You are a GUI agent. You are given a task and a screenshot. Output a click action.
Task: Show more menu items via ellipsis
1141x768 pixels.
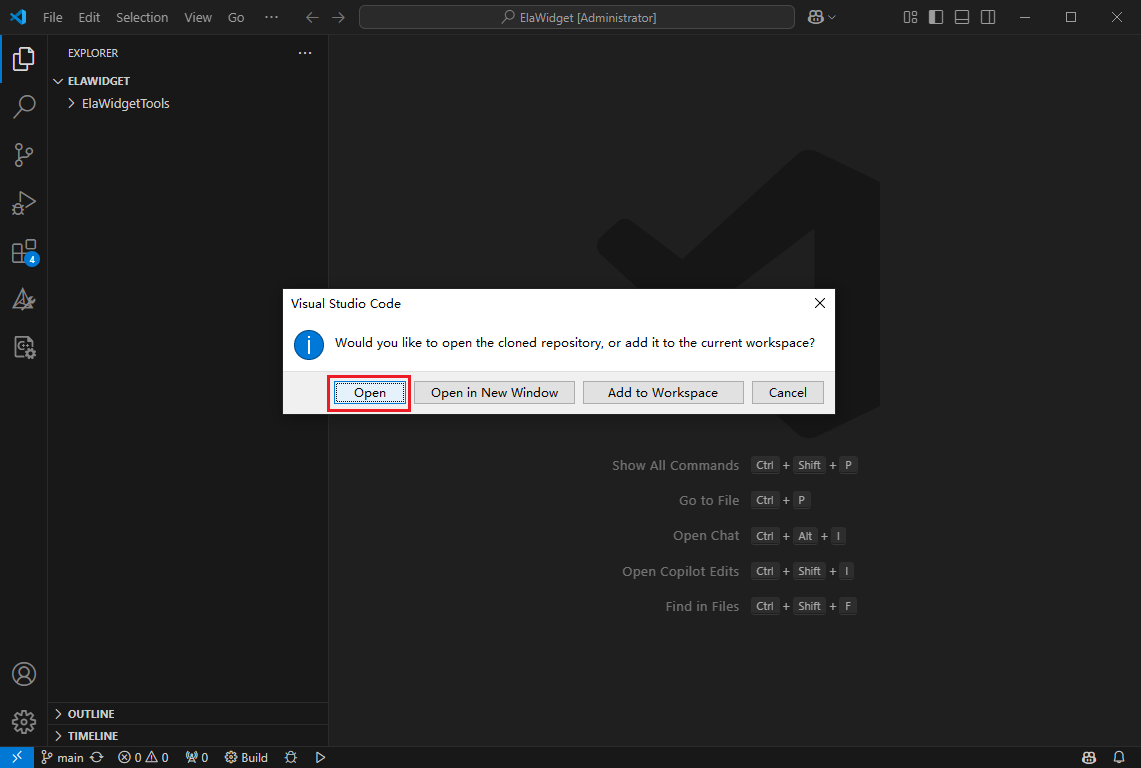pyautogui.click(x=271, y=17)
